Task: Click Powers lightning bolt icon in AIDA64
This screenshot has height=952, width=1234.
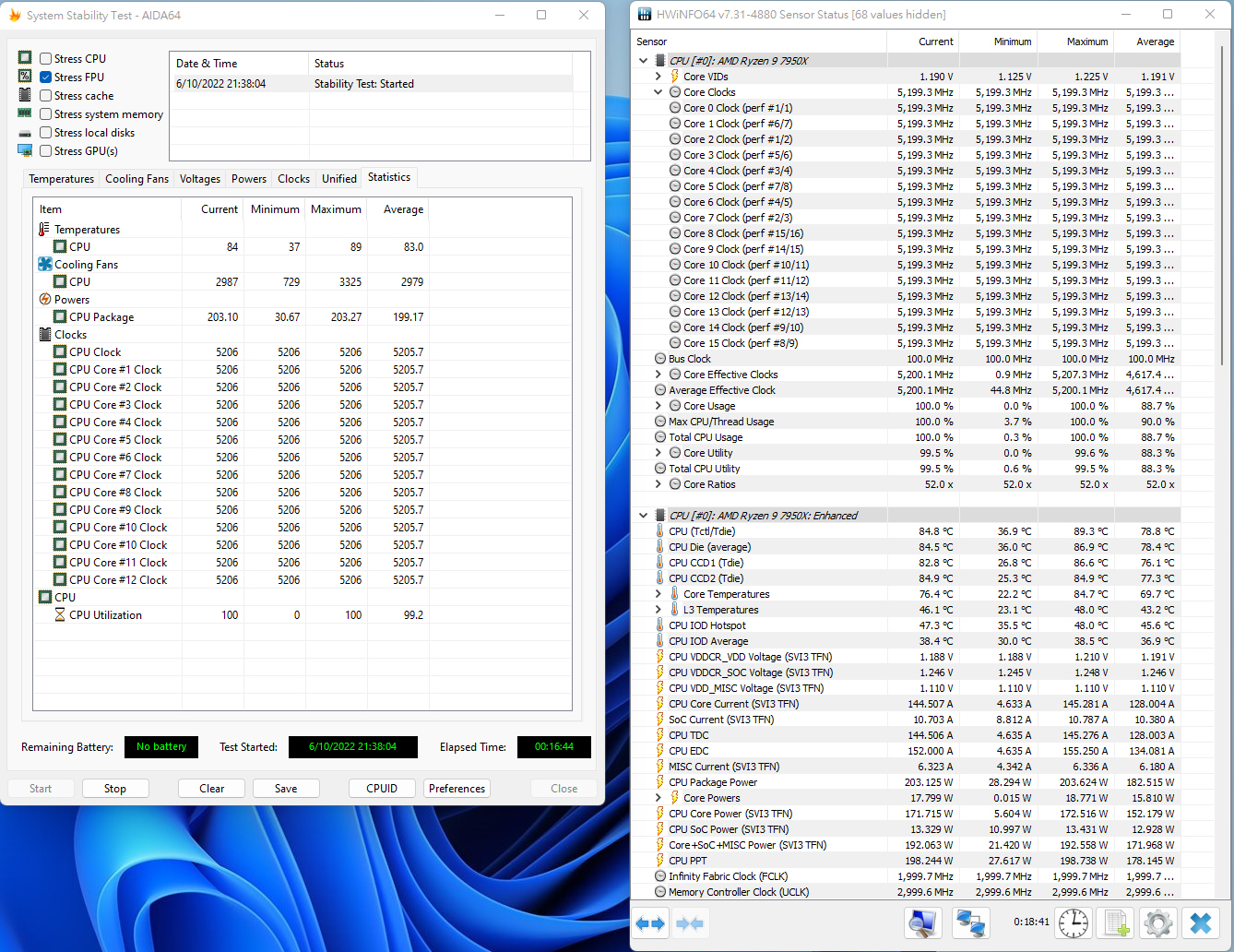Action: tap(45, 299)
